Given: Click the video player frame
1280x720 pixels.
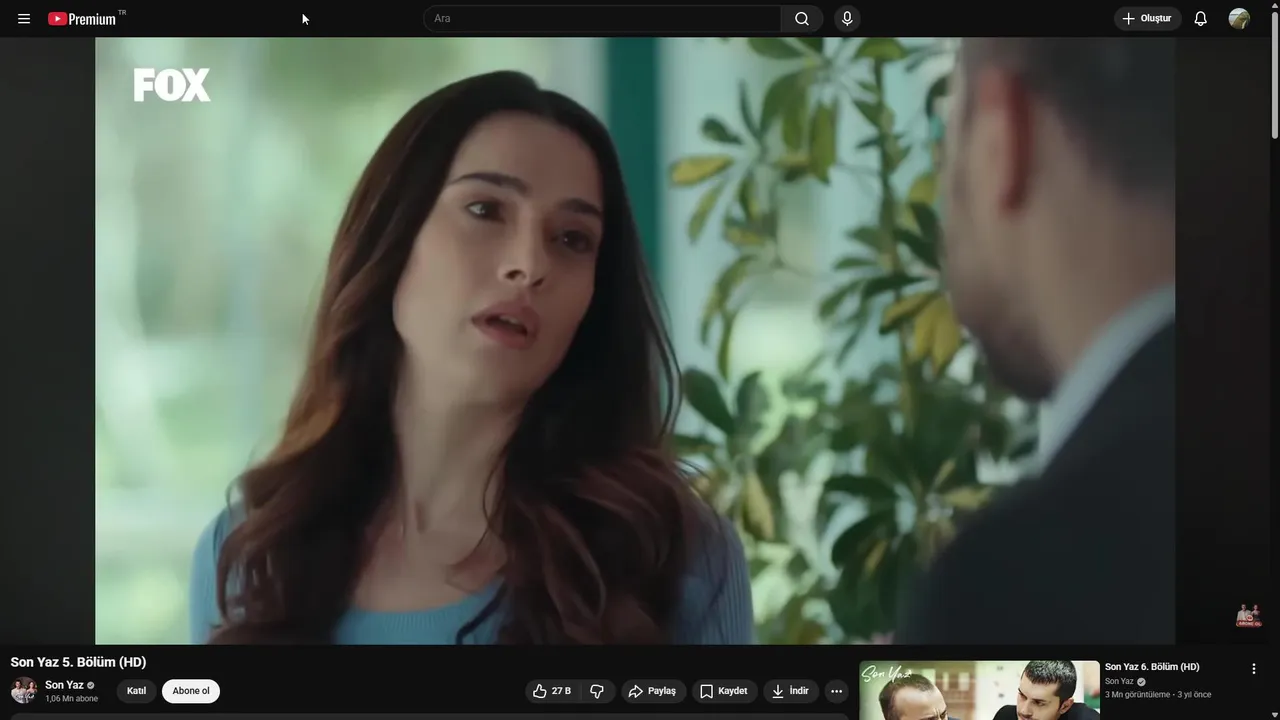Looking at the screenshot, I should click(635, 341).
